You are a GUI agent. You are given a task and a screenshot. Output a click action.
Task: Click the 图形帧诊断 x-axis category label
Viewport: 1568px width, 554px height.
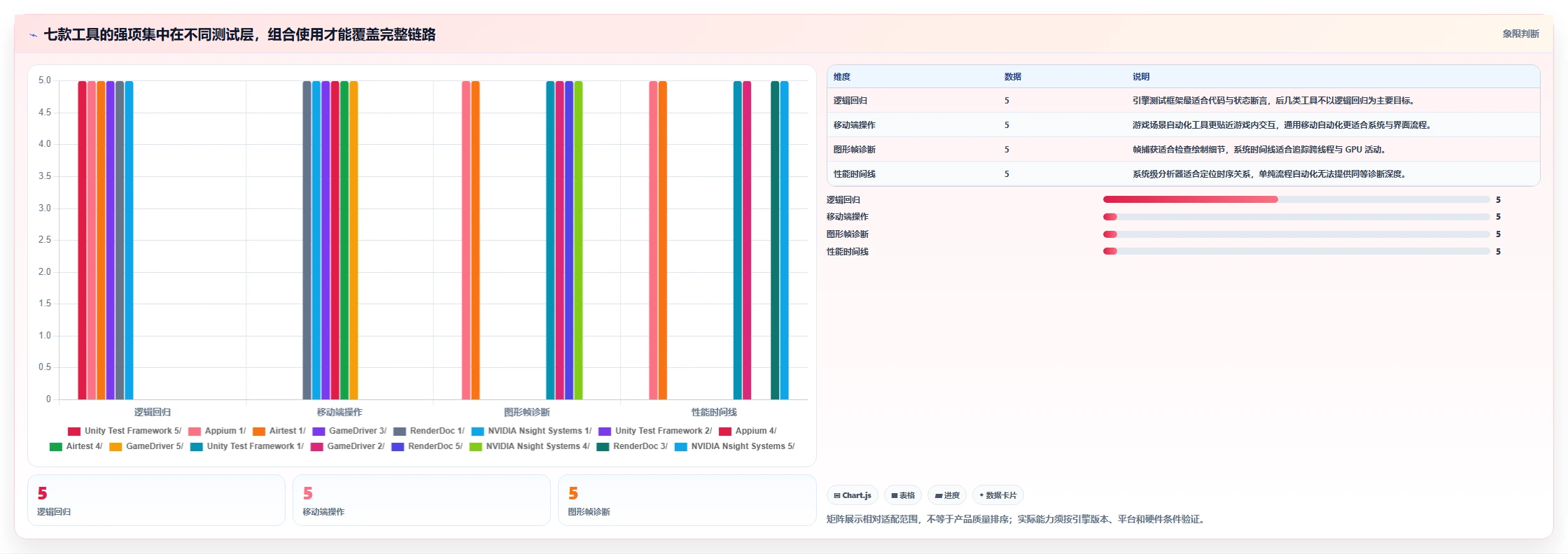point(527,412)
